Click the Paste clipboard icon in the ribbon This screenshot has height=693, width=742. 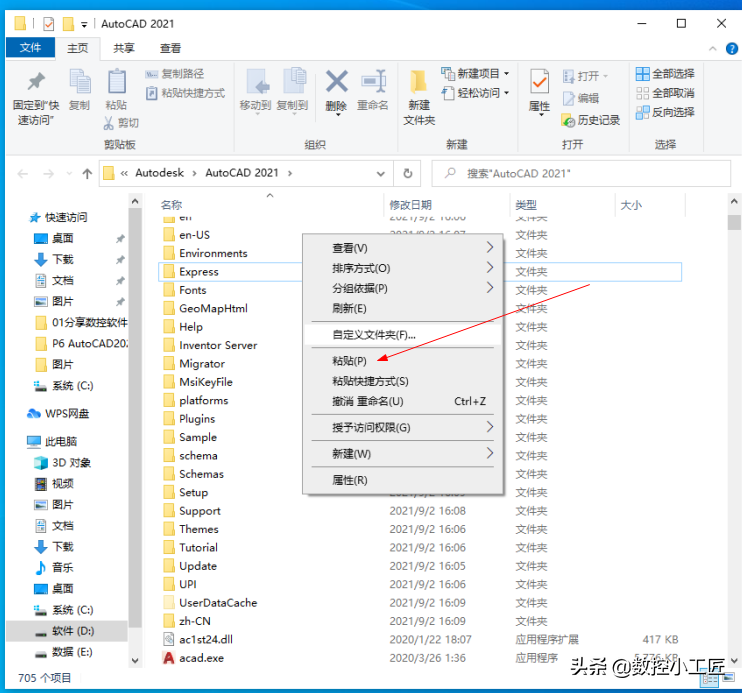click(x=116, y=81)
